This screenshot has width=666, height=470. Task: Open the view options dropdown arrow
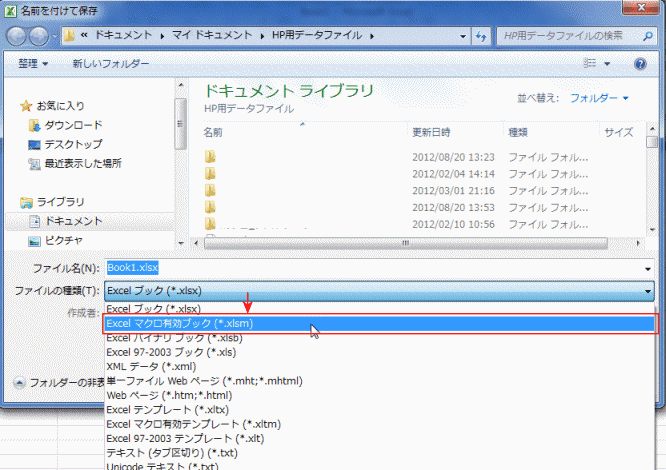(x=607, y=64)
